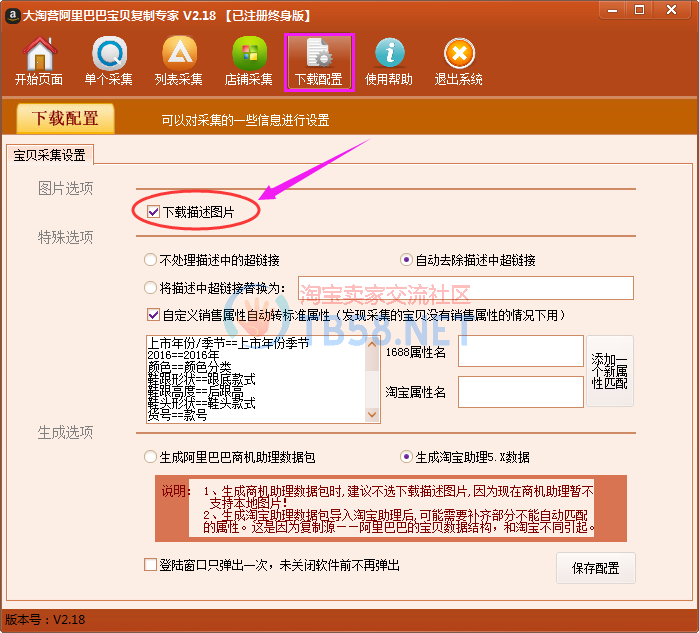Switch to the 宝贝采集设置 tab

click(x=48, y=155)
